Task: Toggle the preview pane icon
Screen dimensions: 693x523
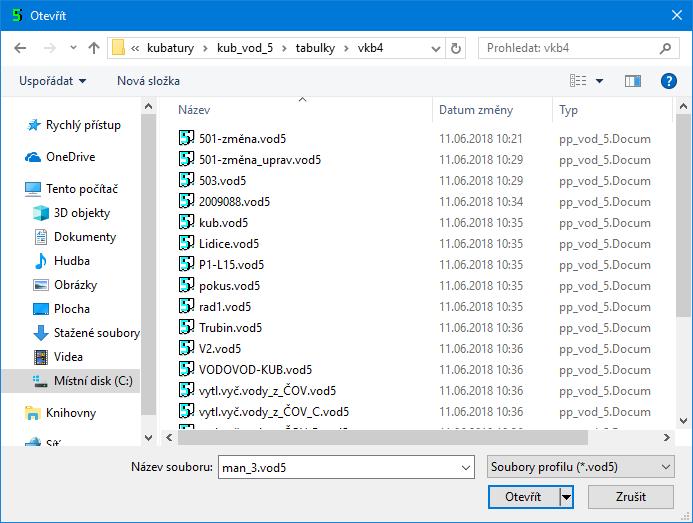Action: pyautogui.click(x=633, y=81)
